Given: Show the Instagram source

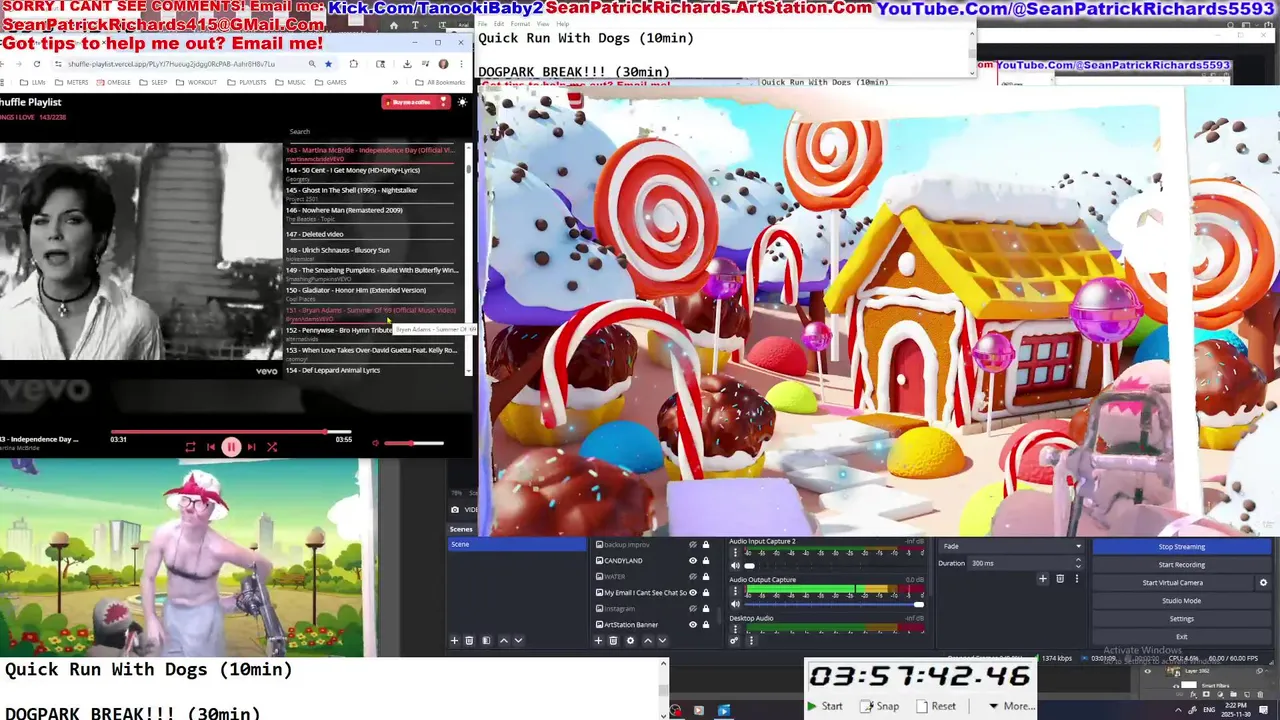Looking at the screenshot, I should [x=692, y=609].
